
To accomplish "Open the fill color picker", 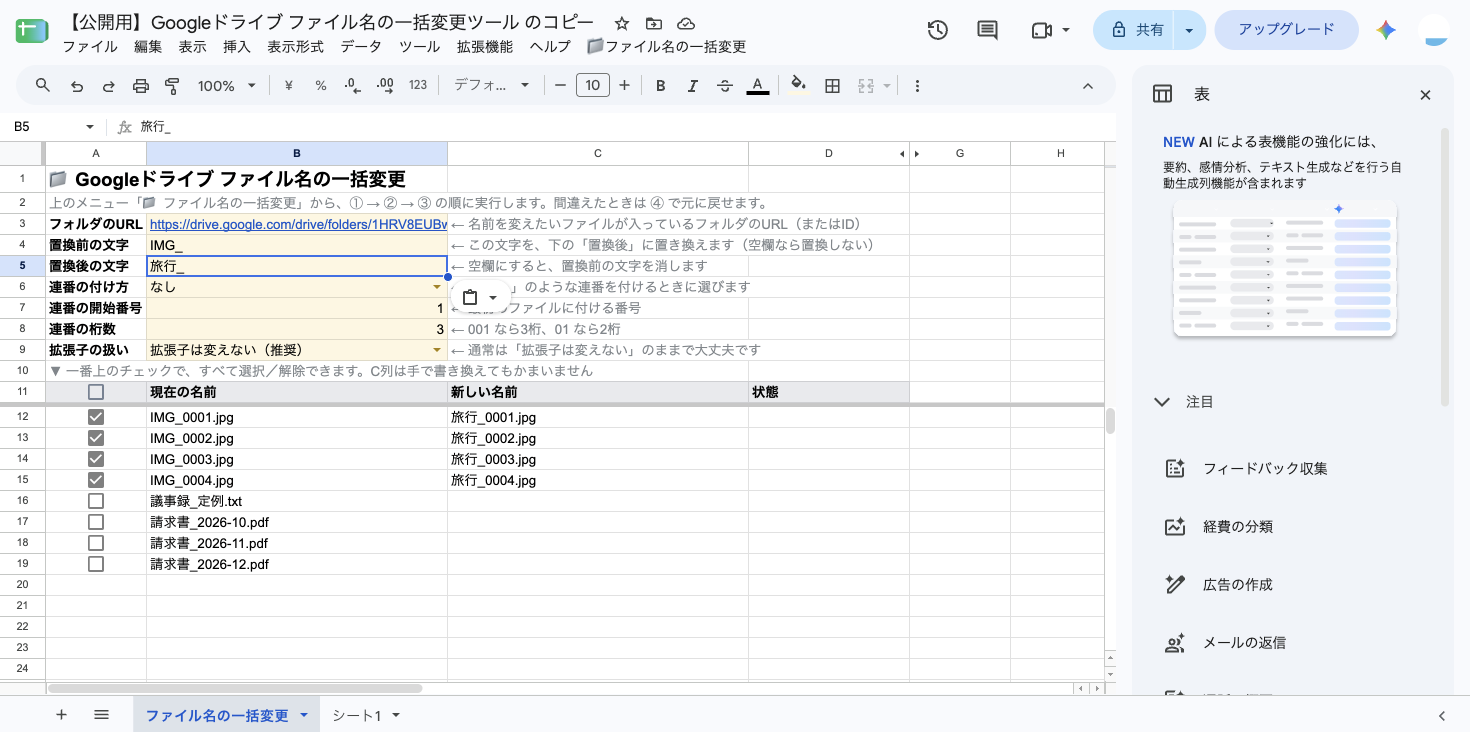I will tap(798, 86).
